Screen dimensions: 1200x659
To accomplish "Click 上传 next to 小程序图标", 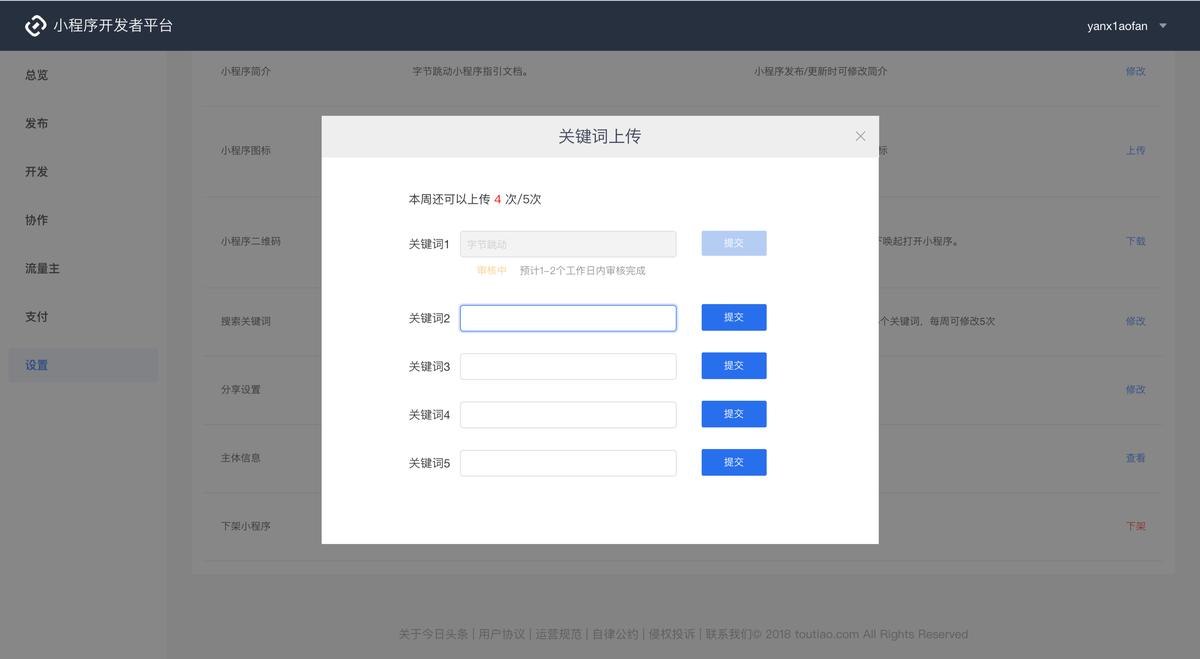I will (x=1136, y=150).
